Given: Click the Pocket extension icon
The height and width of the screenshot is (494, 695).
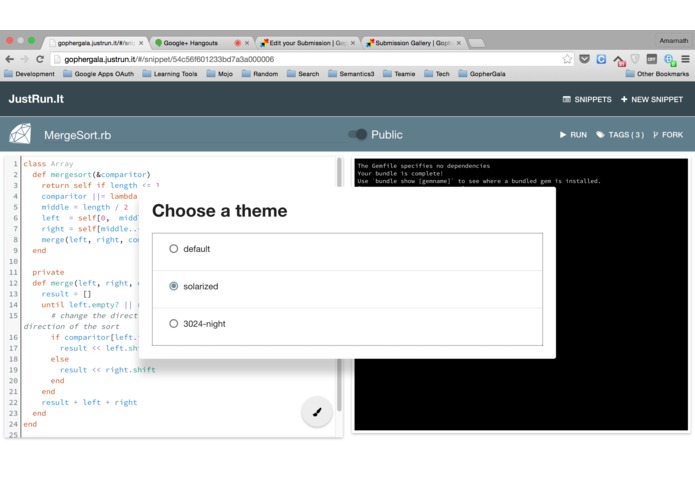Looking at the screenshot, I should point(585,59).
